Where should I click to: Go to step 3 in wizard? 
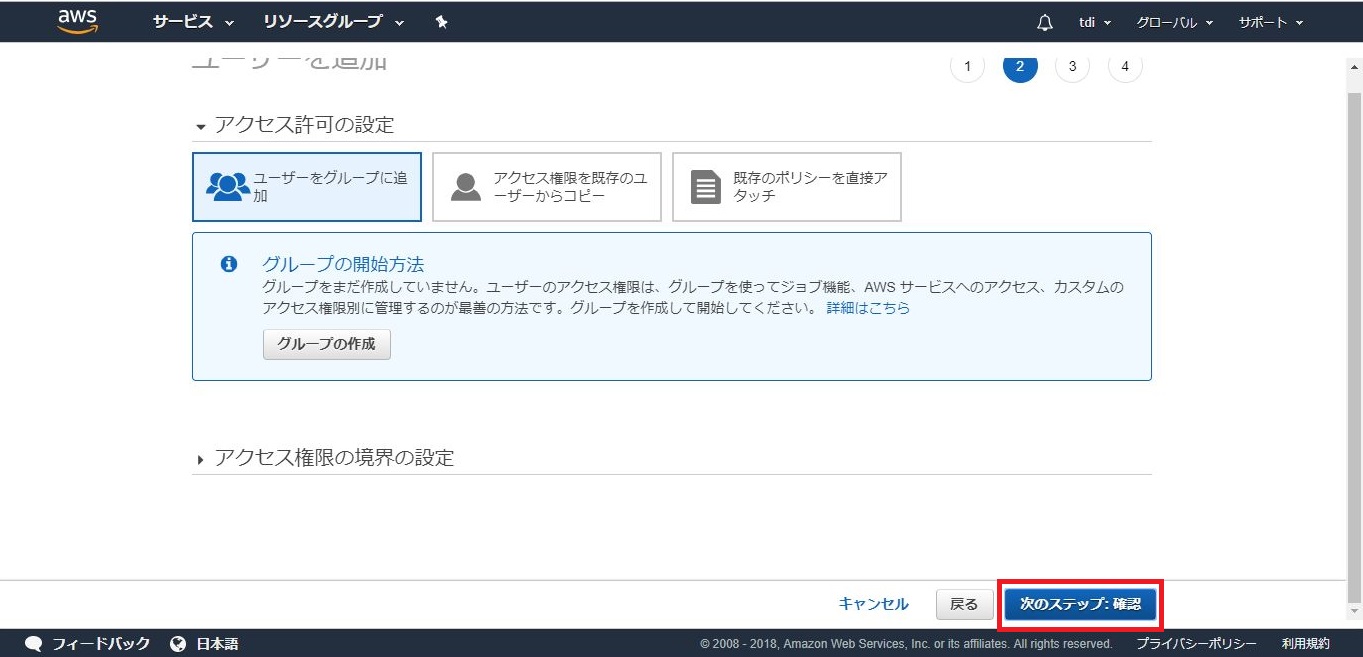tap(1072, 66)
